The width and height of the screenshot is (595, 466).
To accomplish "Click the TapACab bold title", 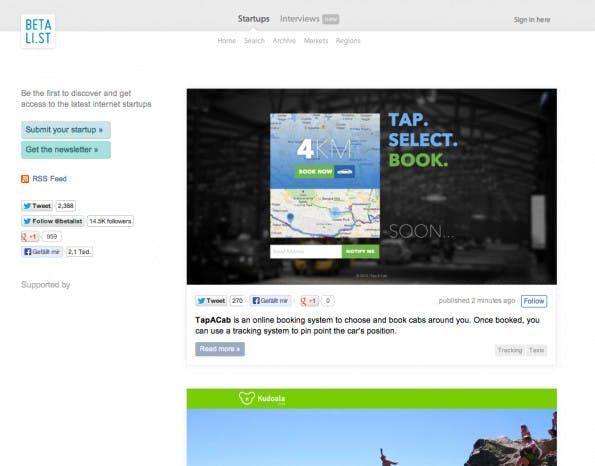I will click(213, 320).
